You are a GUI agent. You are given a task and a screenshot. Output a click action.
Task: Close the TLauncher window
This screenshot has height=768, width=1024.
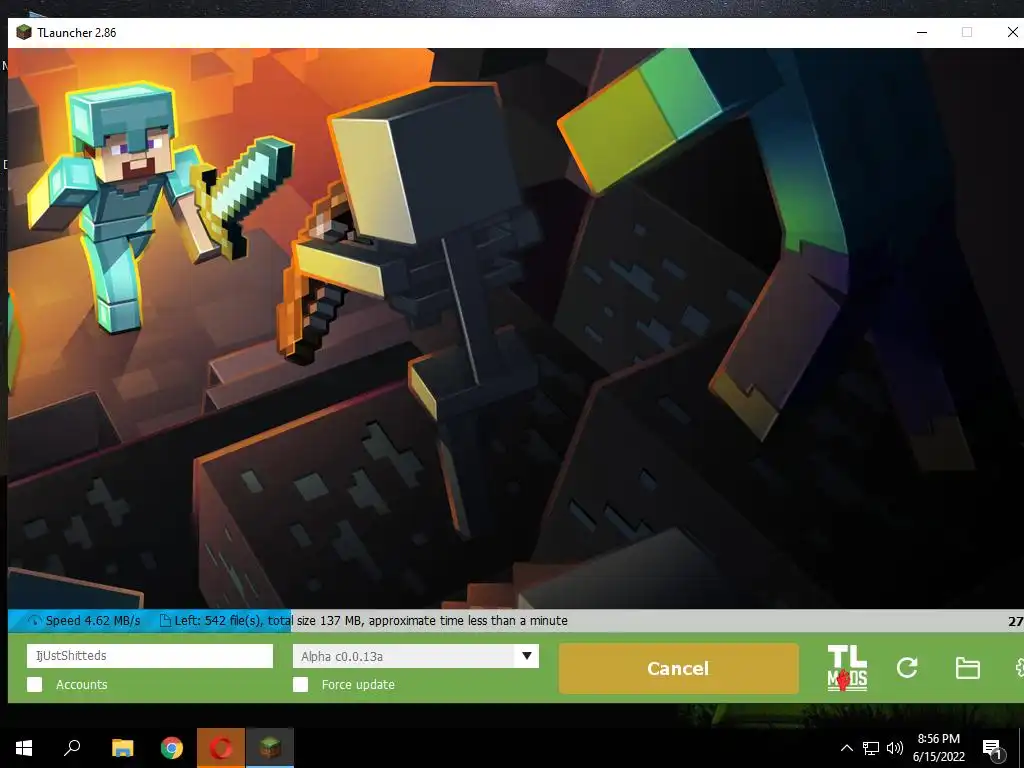coord(1012,32)
